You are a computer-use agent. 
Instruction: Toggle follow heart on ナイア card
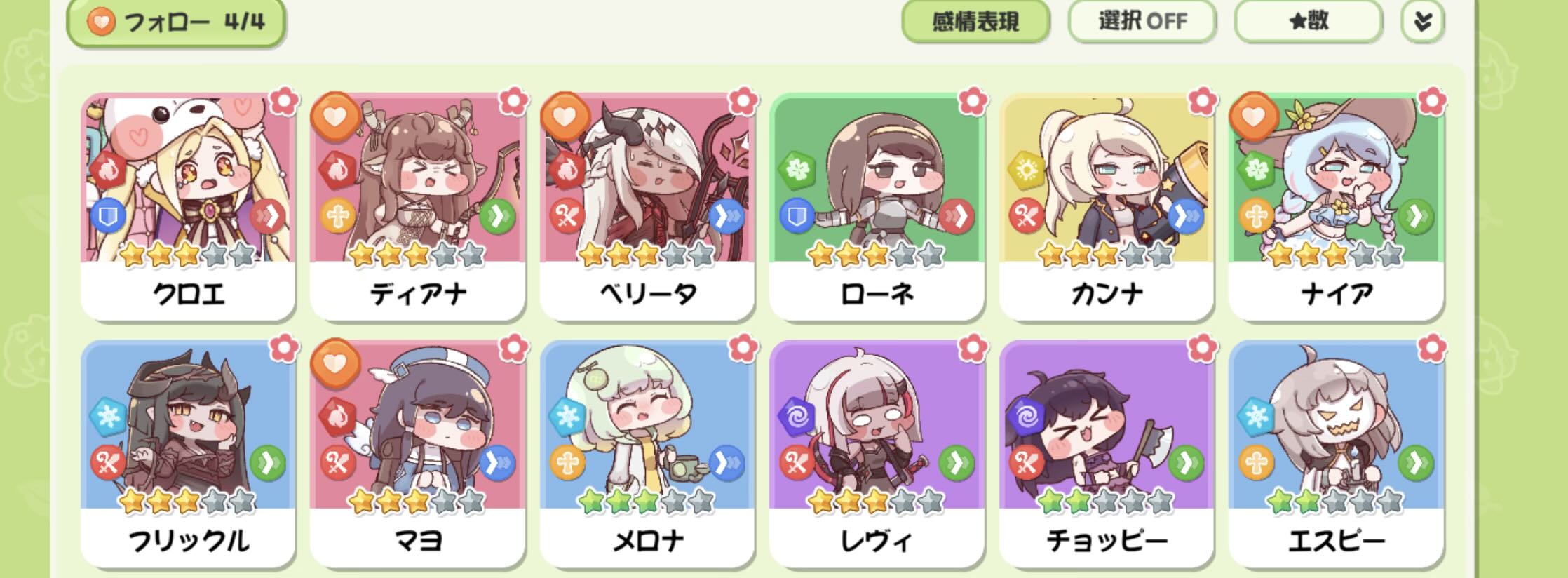(x=1254, y=116)
